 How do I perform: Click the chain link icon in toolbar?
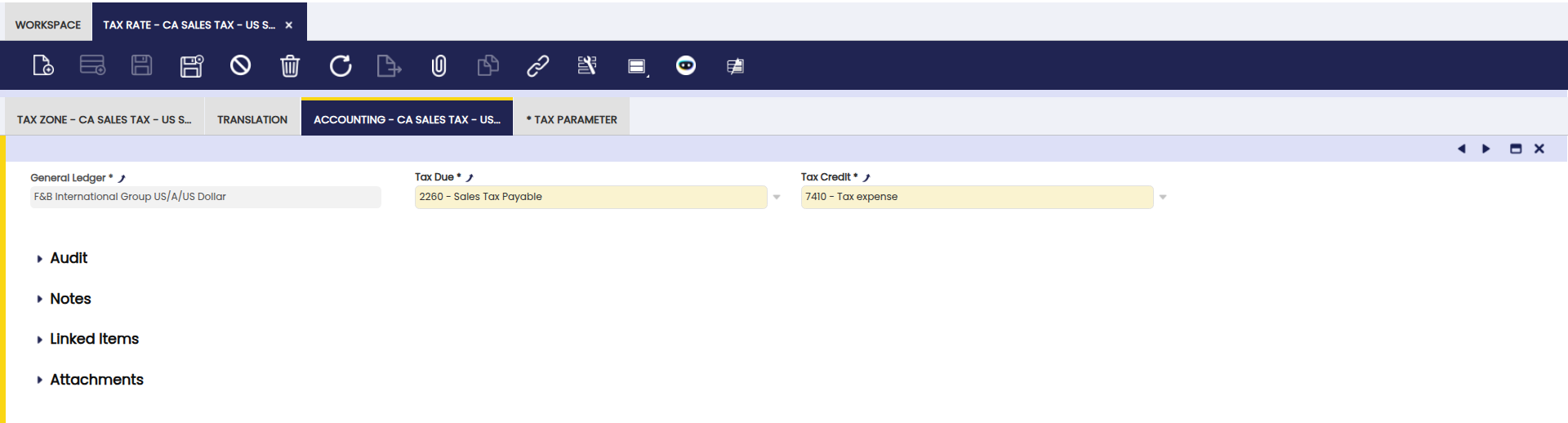coord(537,65)
